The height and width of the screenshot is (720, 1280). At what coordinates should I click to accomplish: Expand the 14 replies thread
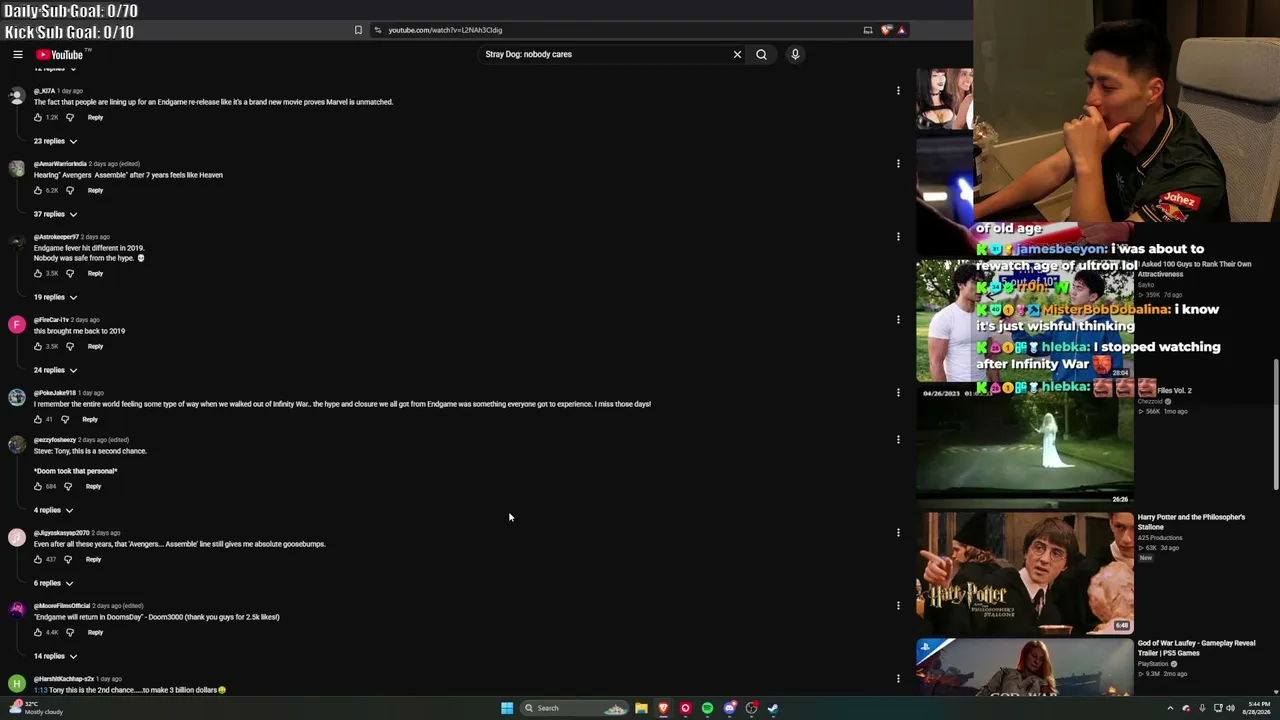[55, 656]
